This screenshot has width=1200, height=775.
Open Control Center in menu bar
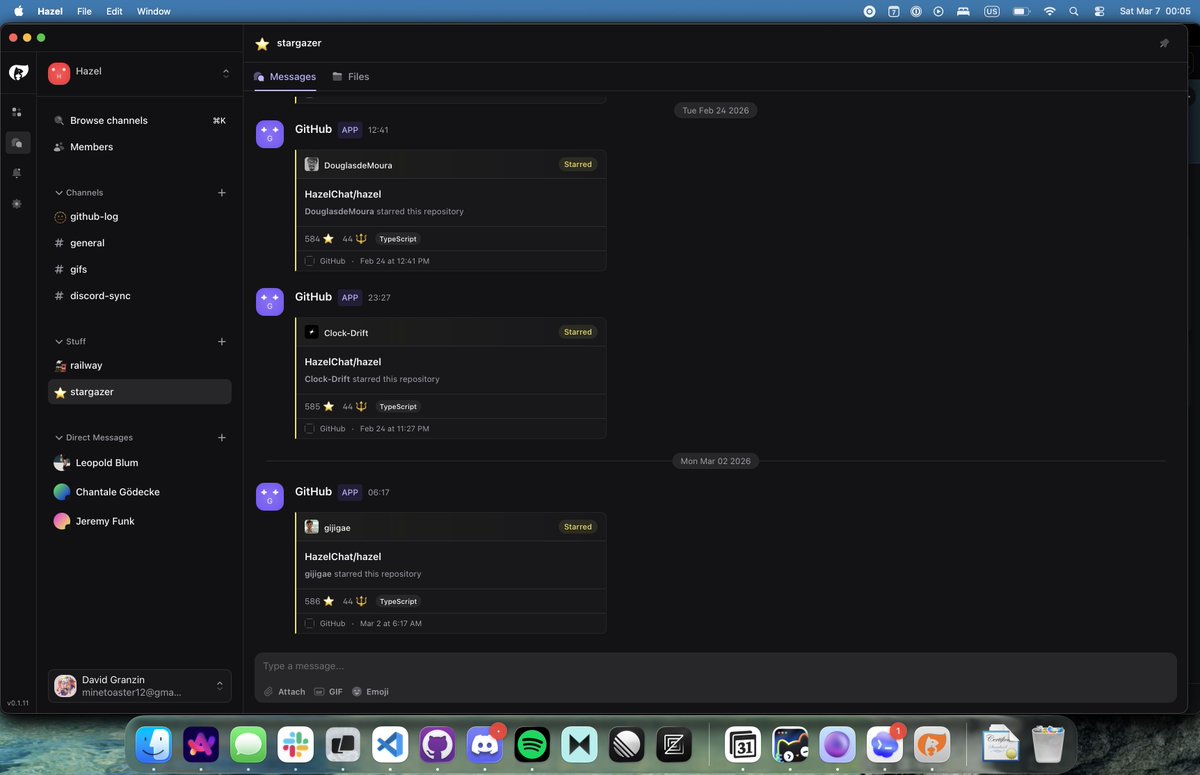click(1099, 11)
